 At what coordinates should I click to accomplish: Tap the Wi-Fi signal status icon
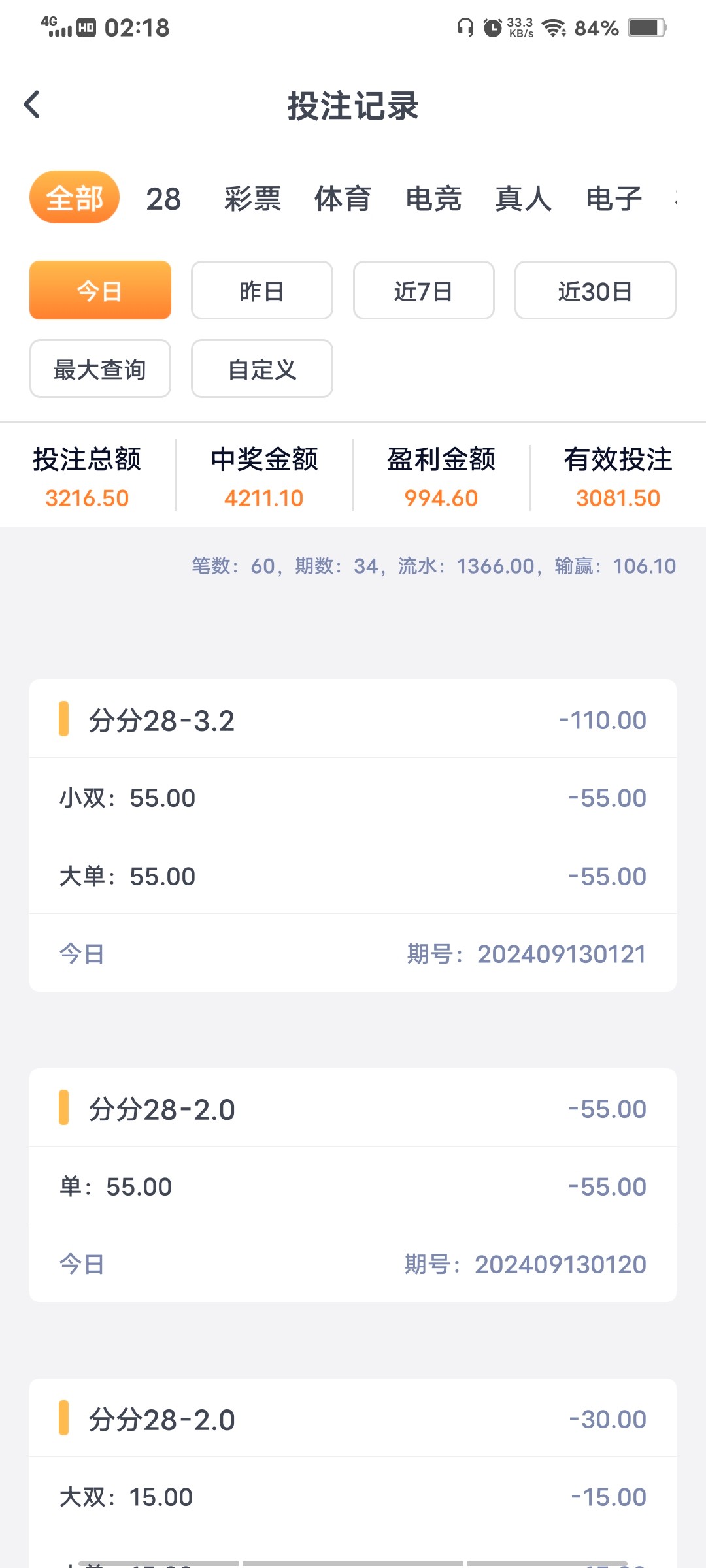(554, 27)
